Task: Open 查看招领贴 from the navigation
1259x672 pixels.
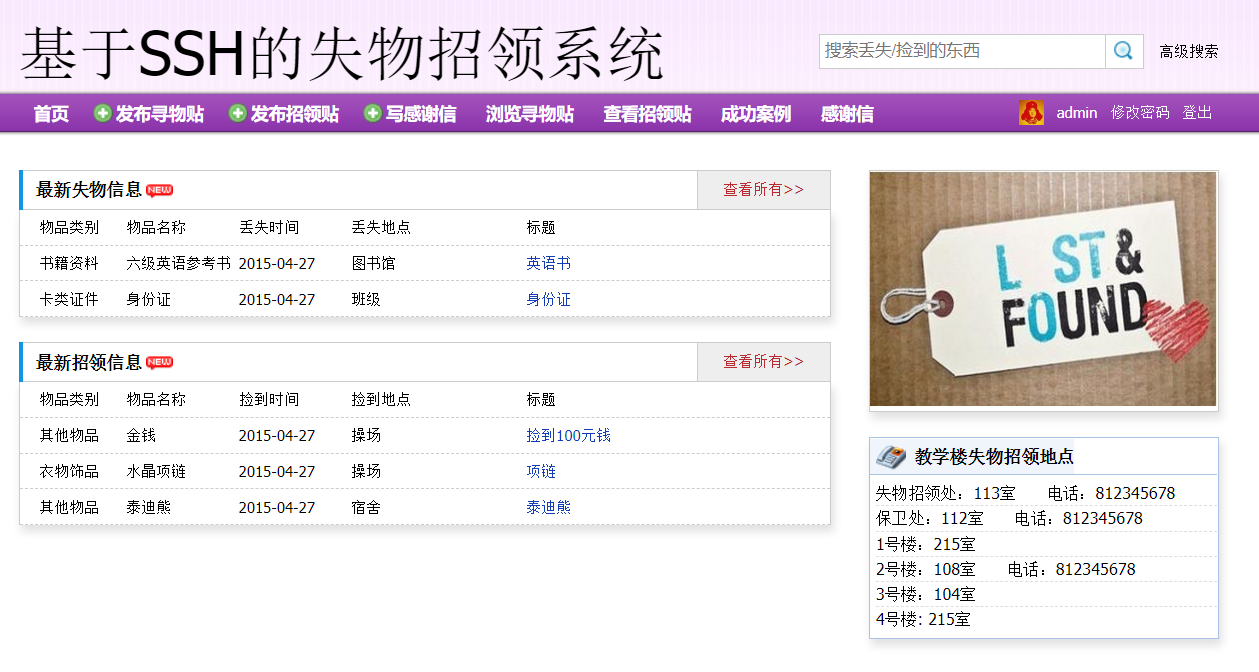Action: pyautogui.click(x=645, y=113)
